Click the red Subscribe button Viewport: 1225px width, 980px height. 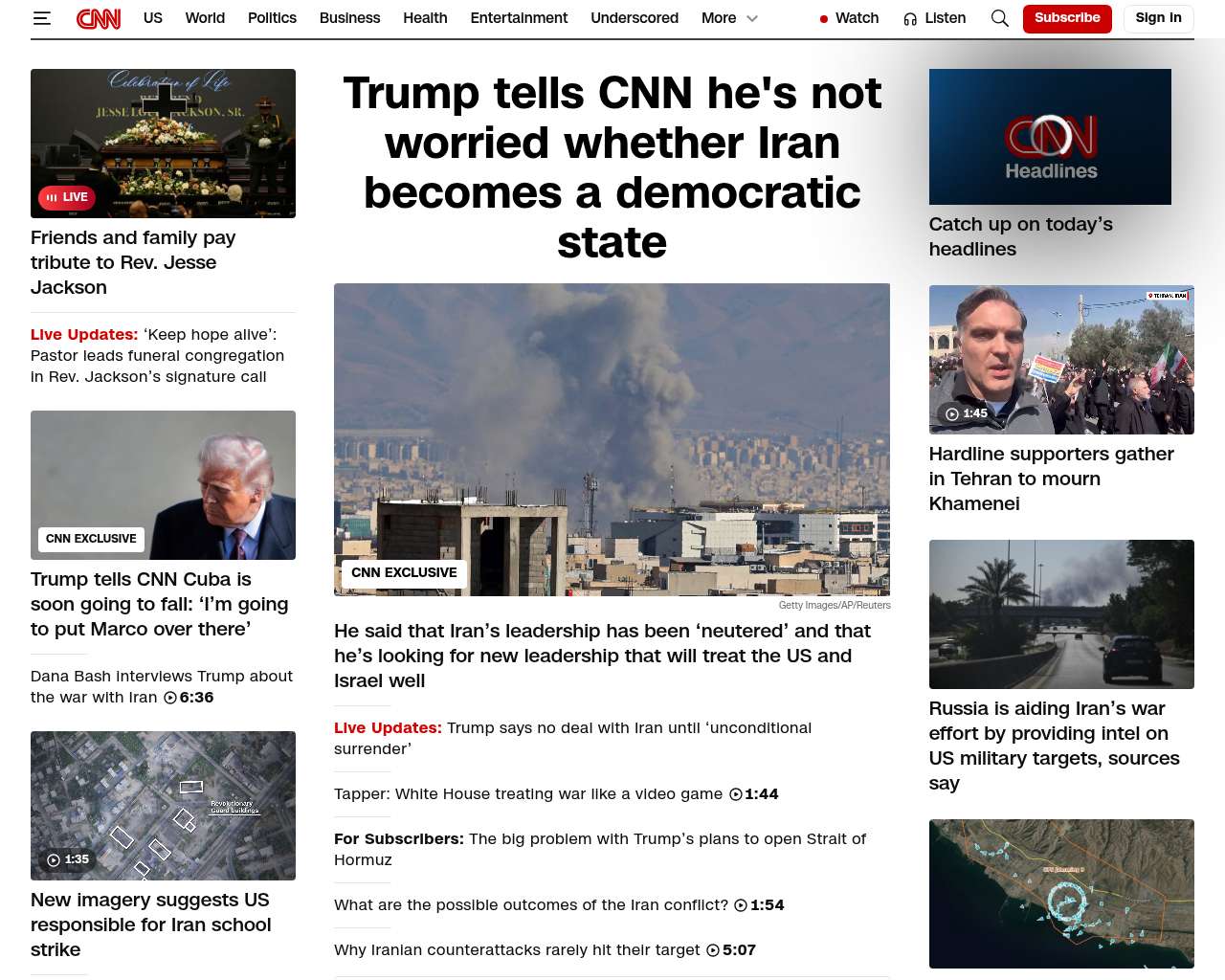point(1067,18)
